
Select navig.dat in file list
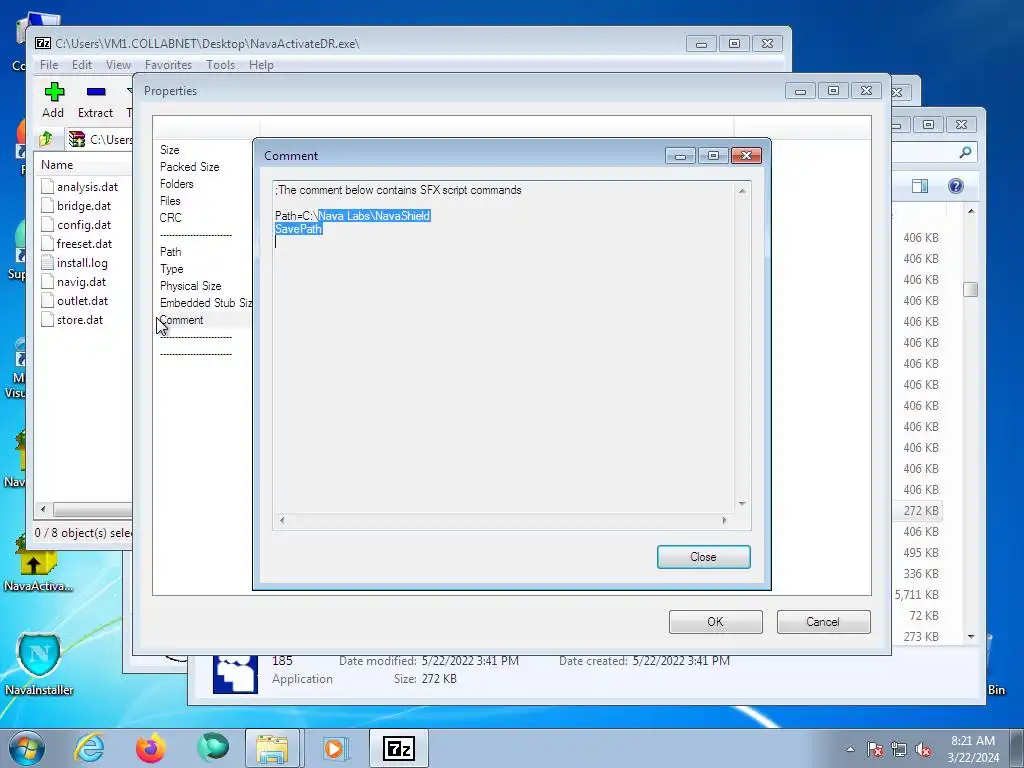point(81,281)
